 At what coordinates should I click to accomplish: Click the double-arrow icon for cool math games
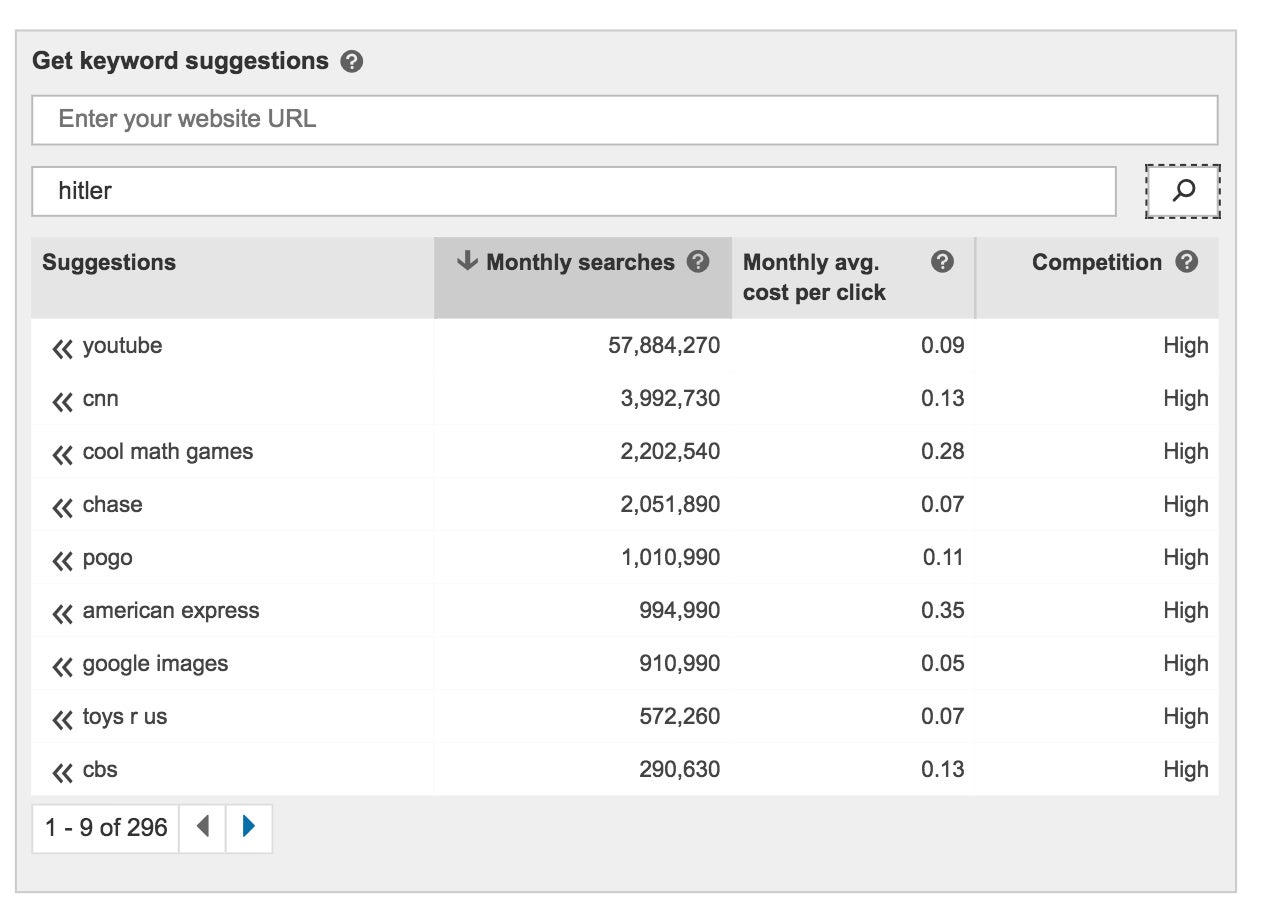pyautogui.click(x=62, y=454)
